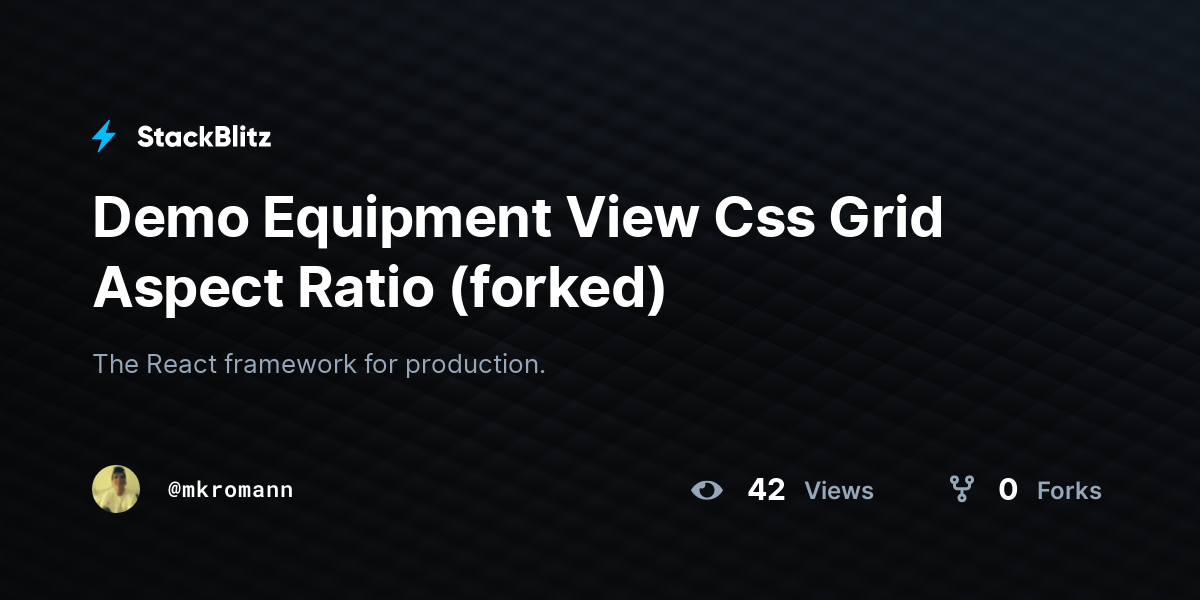
Task: Click the blue StackBlitz lightning bolt icon
Action: pos(104,137)
